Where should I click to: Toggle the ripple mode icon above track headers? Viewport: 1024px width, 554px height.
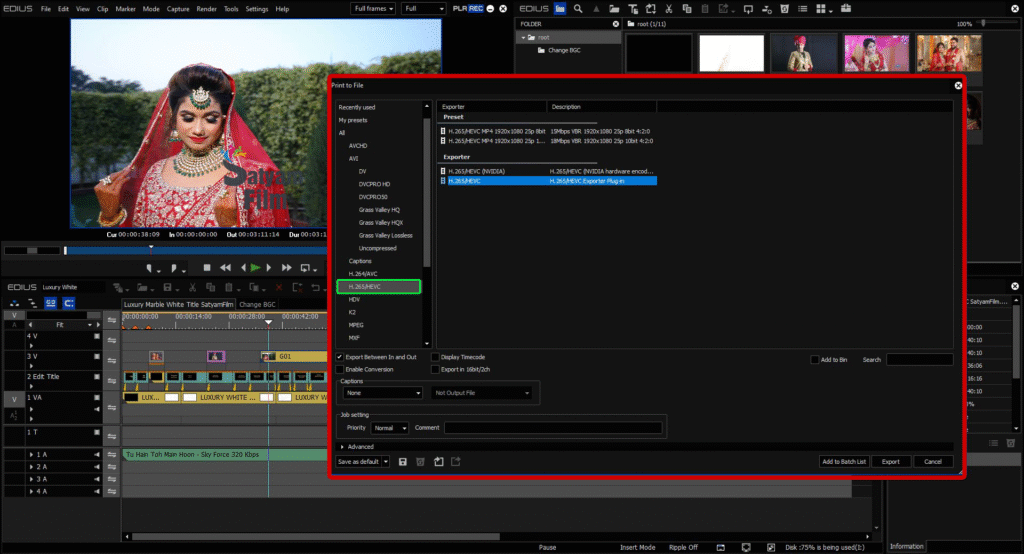(32, 303)
